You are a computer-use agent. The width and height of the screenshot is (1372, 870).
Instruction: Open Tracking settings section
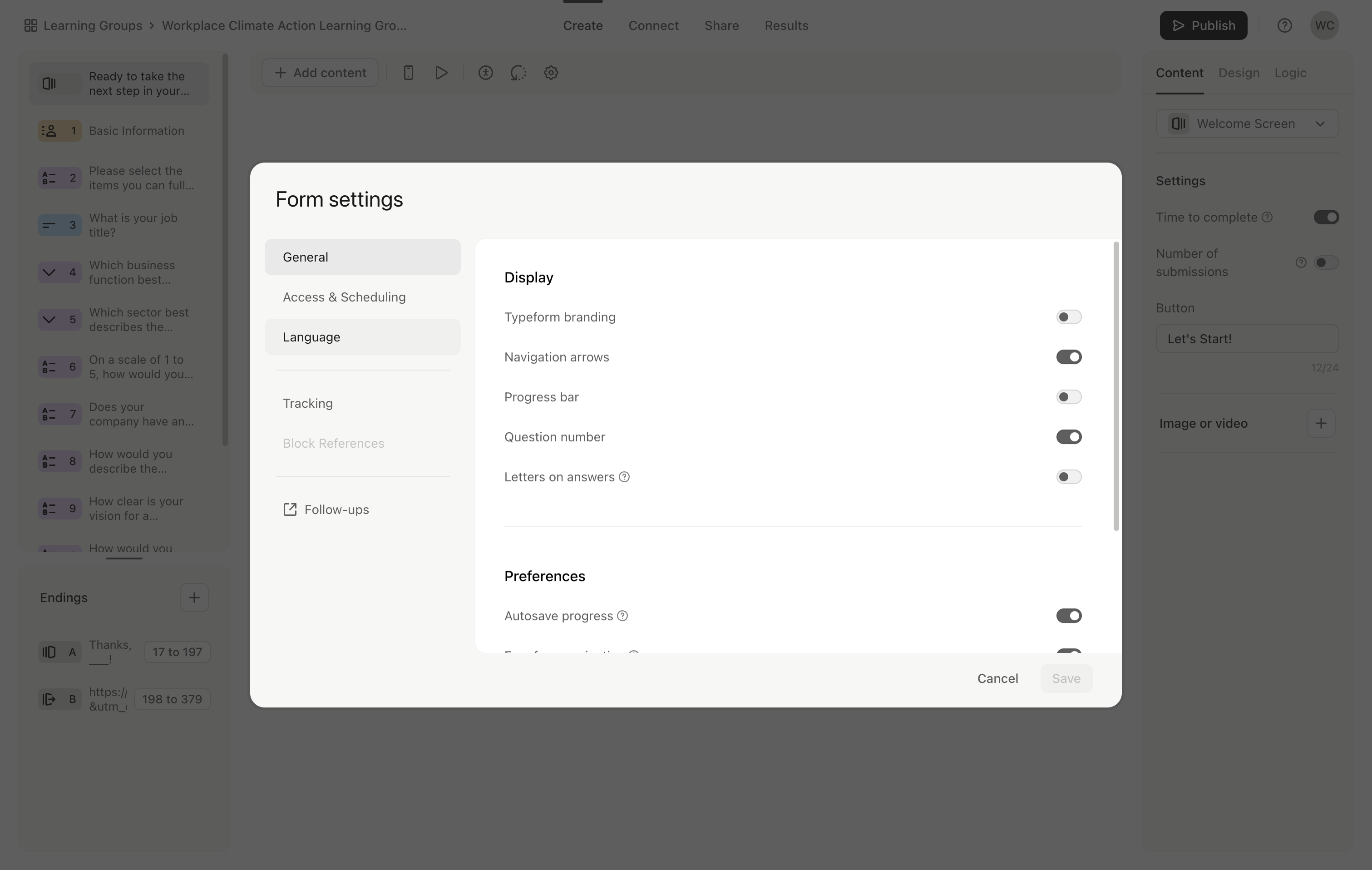[362, 403]
